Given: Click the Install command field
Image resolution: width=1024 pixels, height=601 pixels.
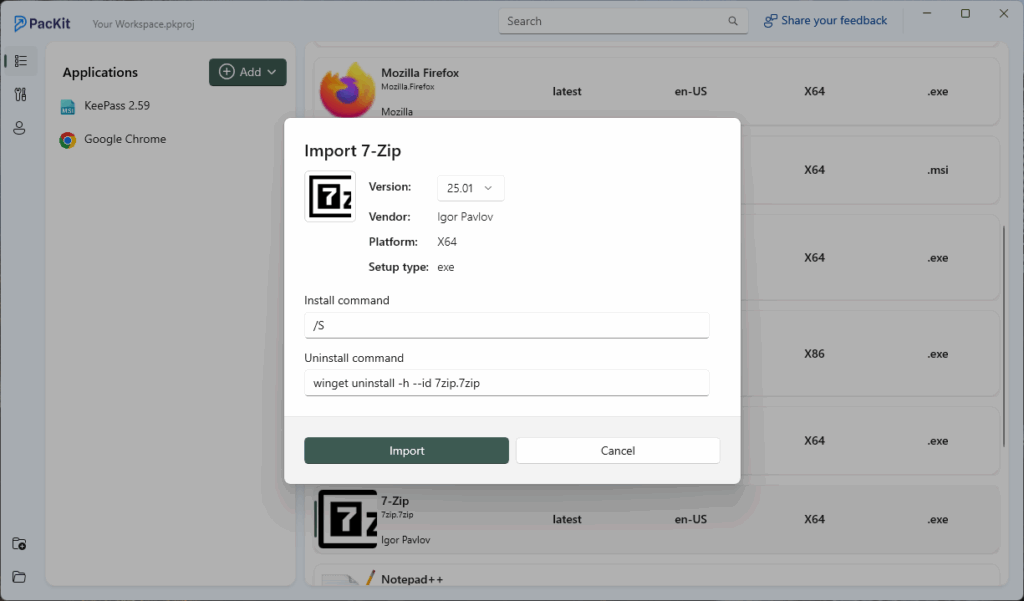Looking at the screenshot, I should [507, 325].
